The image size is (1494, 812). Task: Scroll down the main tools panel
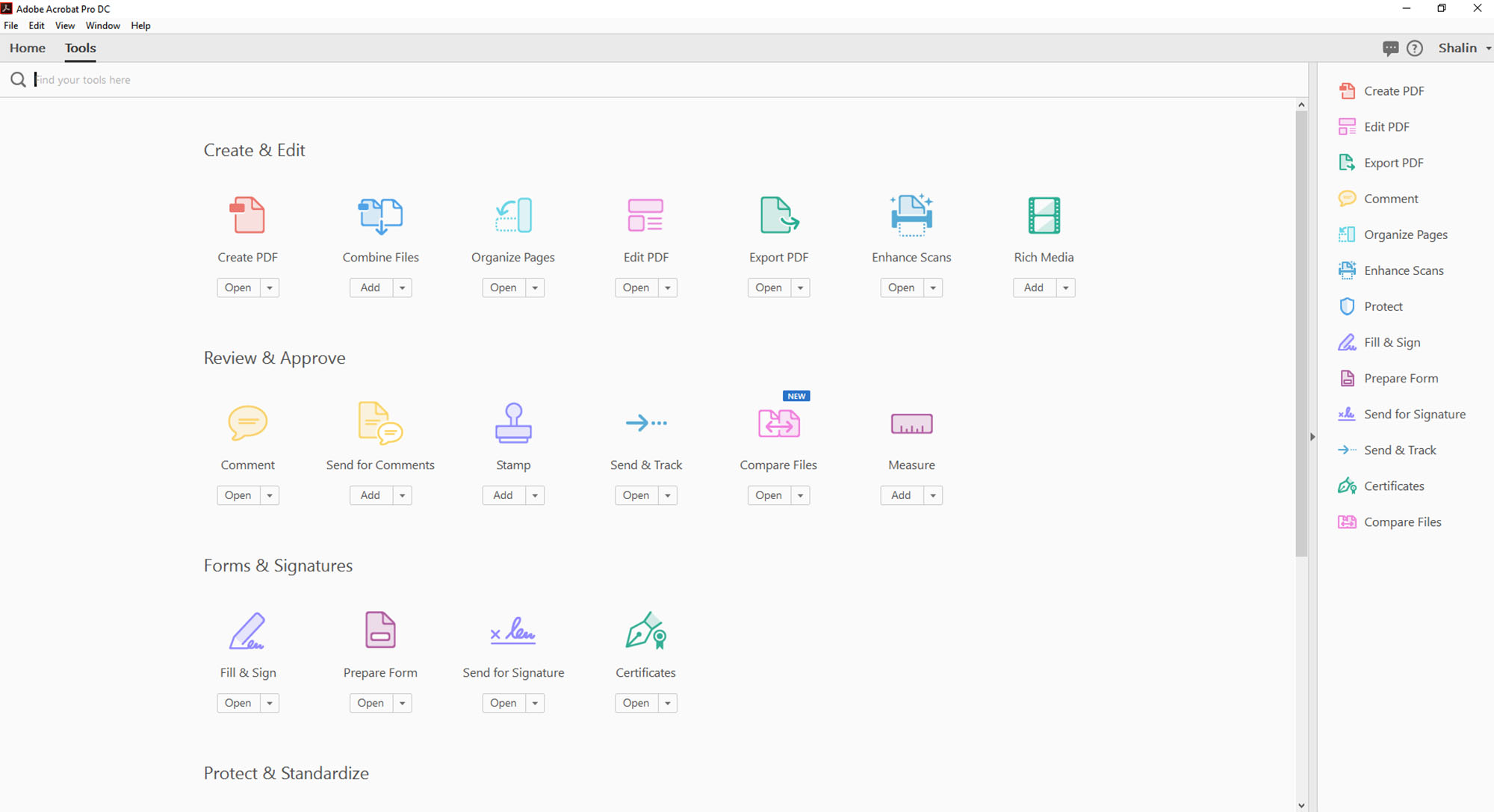click(x=1300, y=804)
